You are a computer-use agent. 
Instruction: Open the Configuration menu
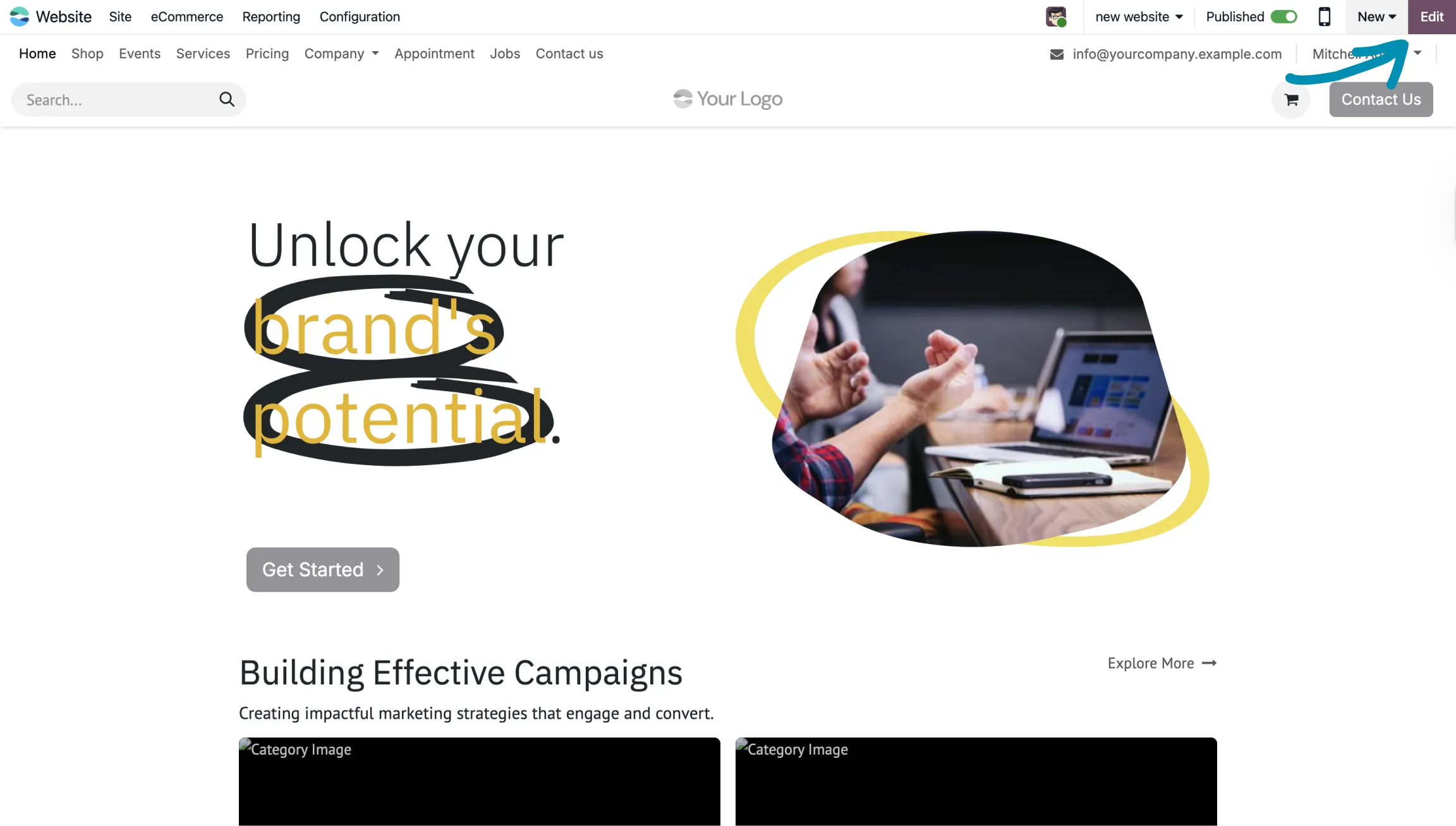click(x=360, y=17)
